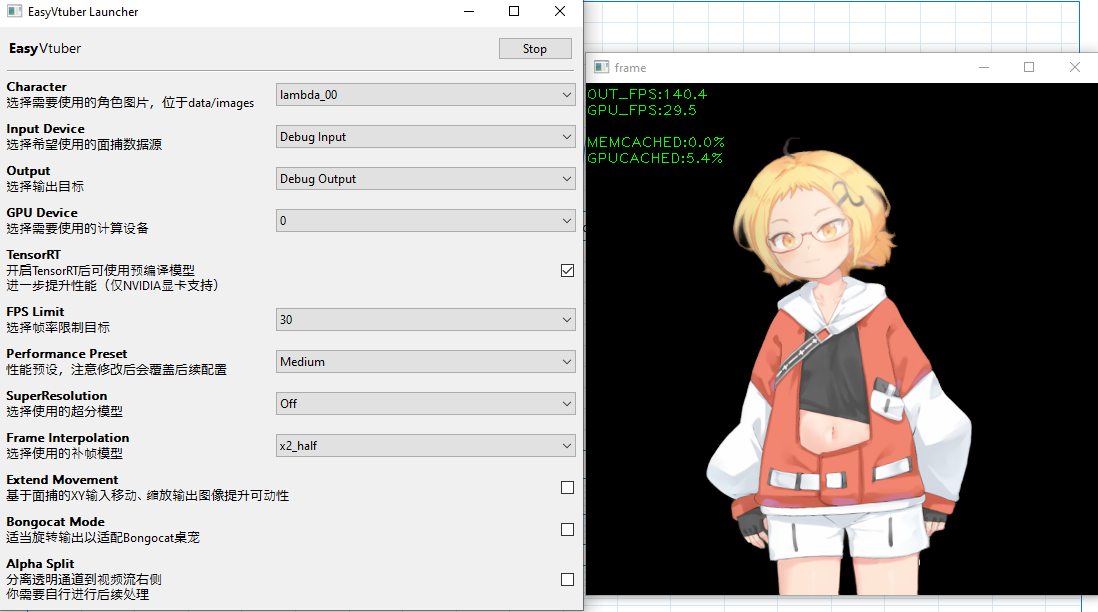Disable the TensorRT checkbox
Image resolution: width=1098 pixels, height=612 pixels.
[x=567, y=270]
